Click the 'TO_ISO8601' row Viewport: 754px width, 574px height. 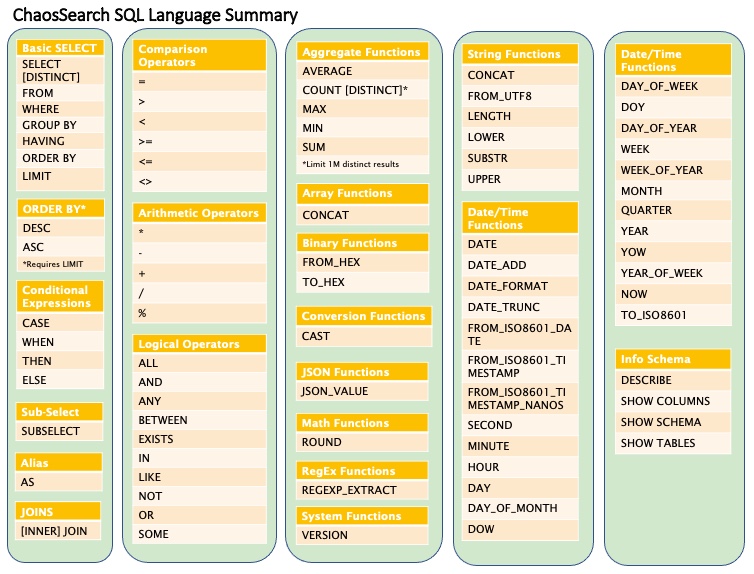(x=673, y=315)
